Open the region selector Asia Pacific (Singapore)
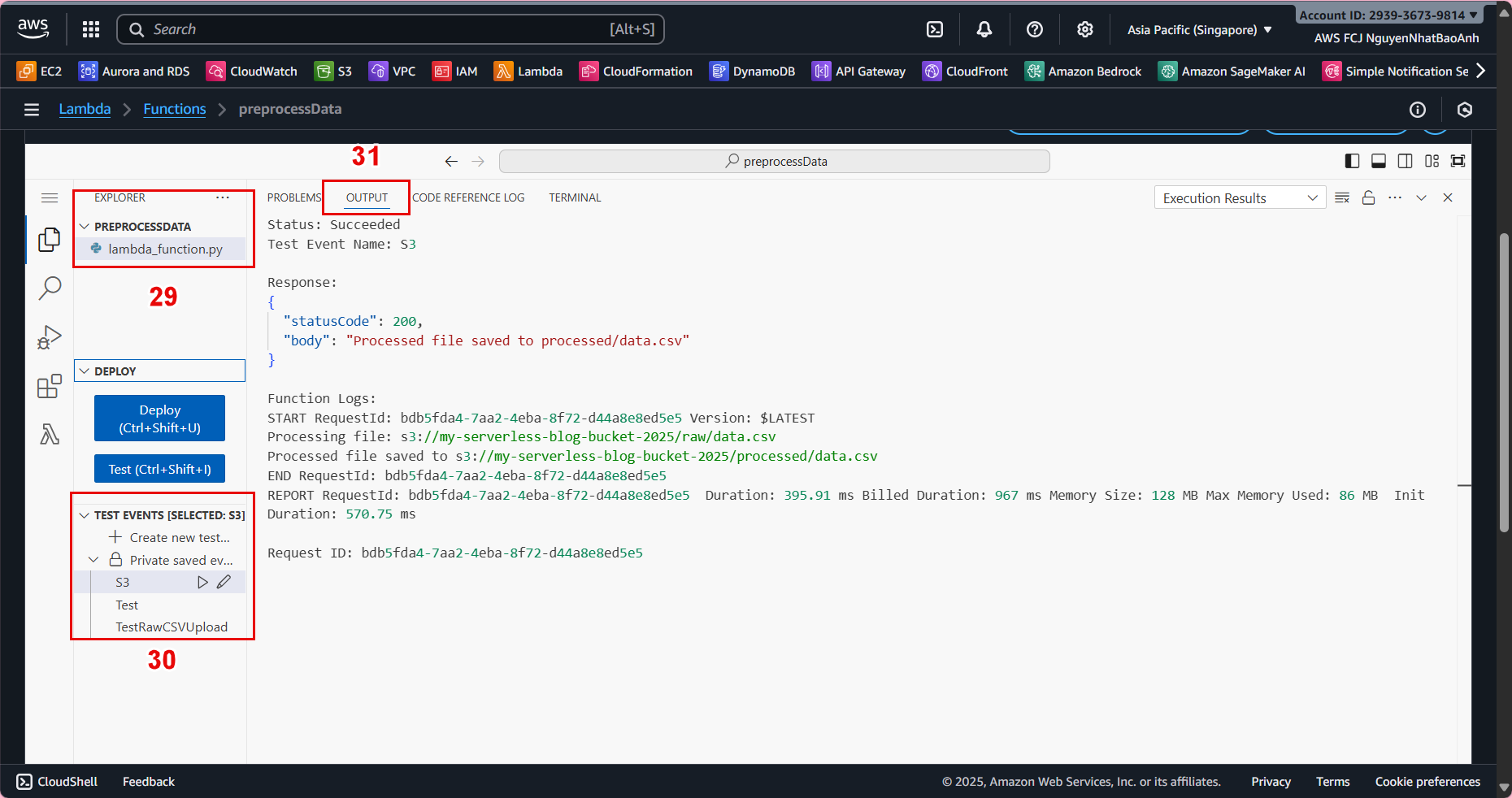Screen dimensions: 1512x798 coord(1199,30)
